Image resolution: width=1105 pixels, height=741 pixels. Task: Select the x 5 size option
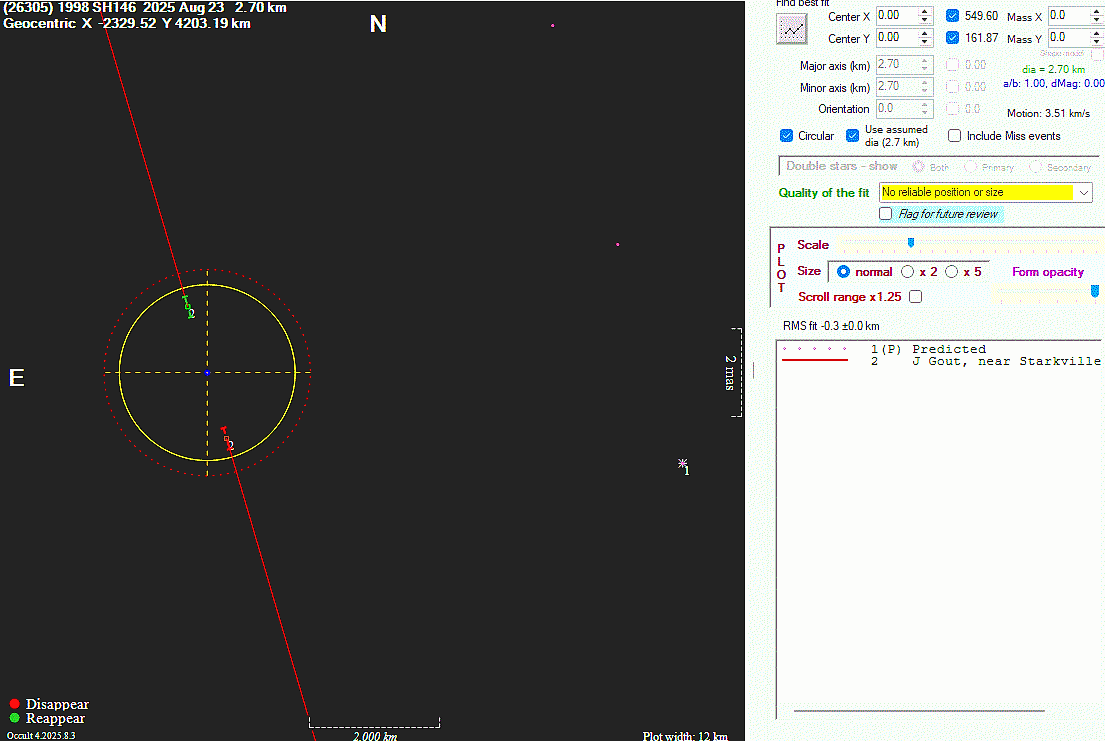tap(951, 271)
